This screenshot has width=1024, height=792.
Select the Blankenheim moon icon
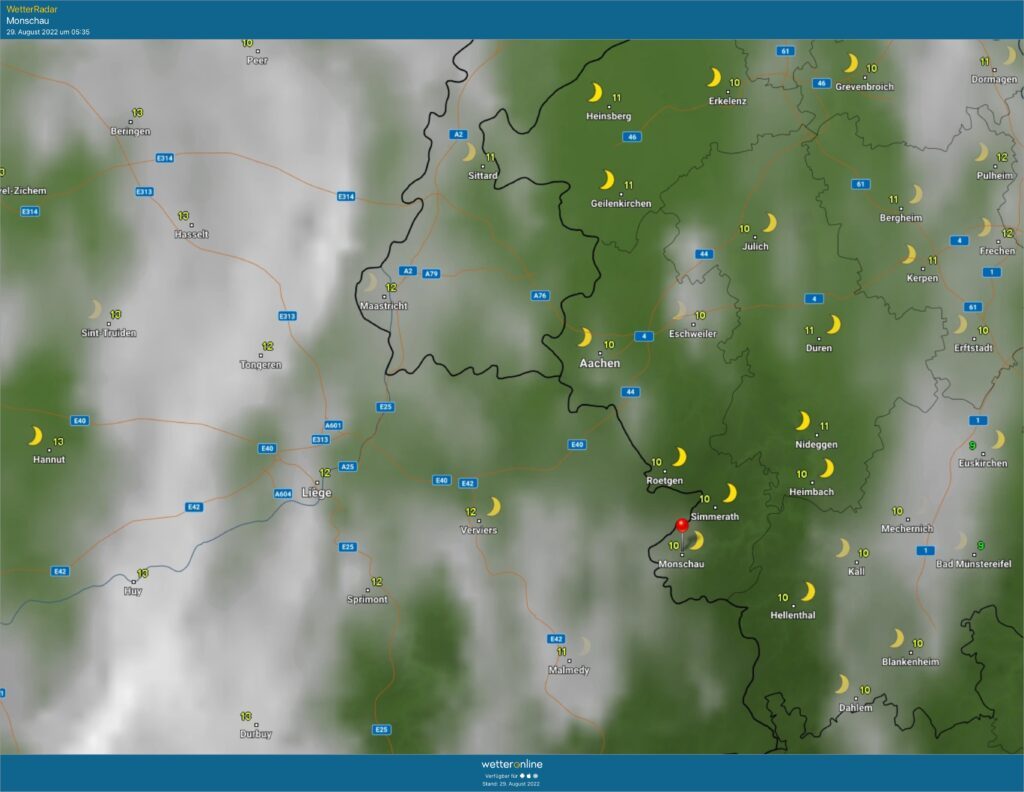(x=897, y=638)
